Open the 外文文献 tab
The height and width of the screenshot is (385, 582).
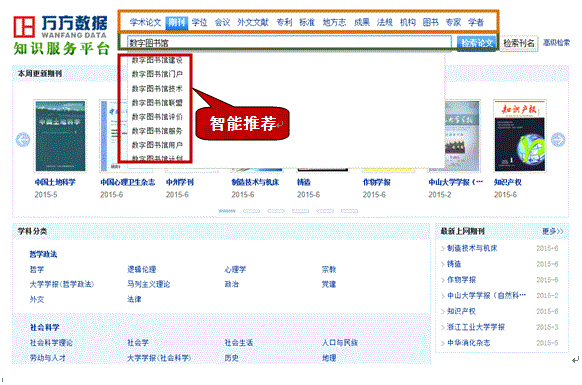(x=253, y=23)
